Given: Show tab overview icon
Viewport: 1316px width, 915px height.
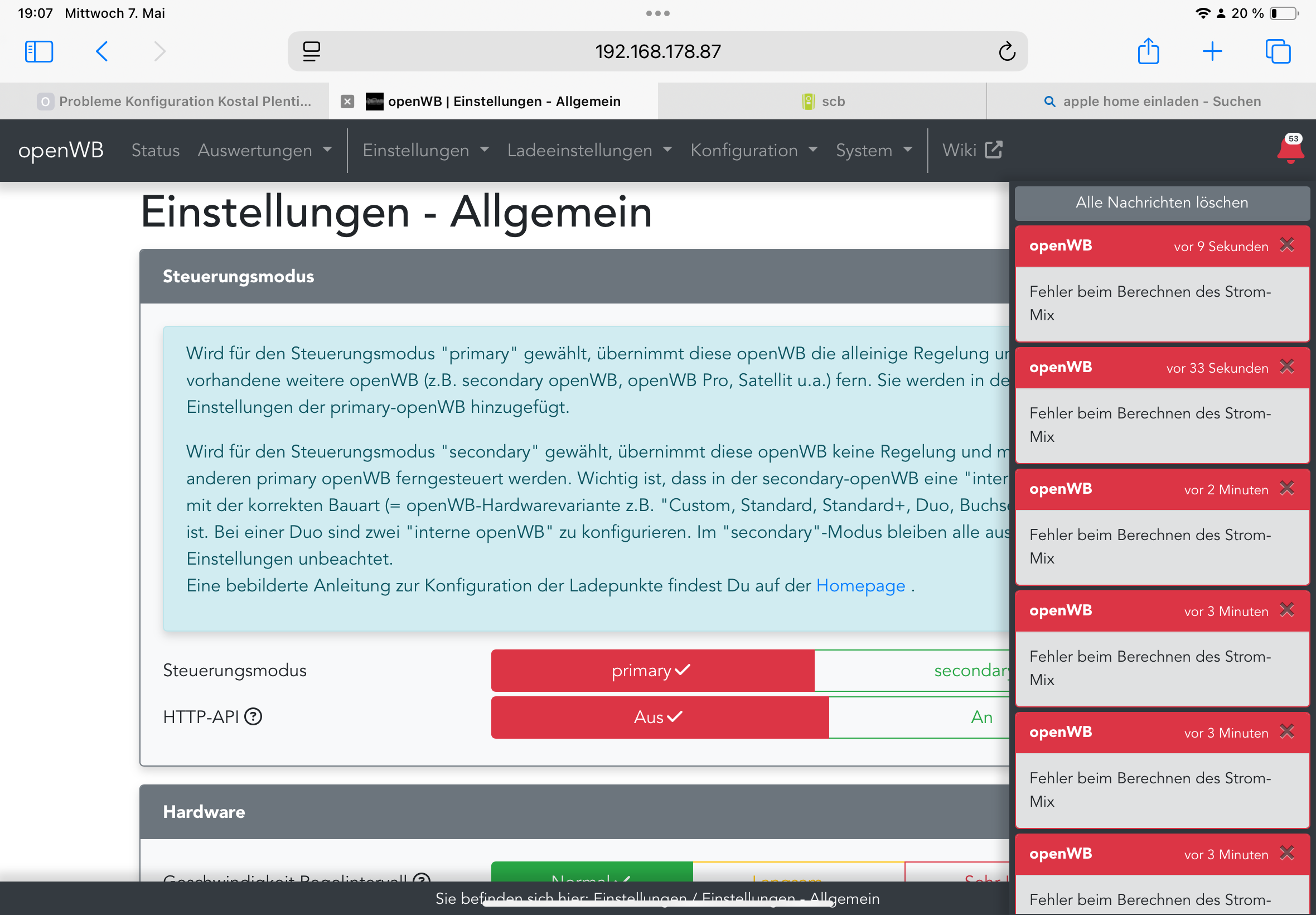Looking at the screenshot, I should click(1278, 51).
